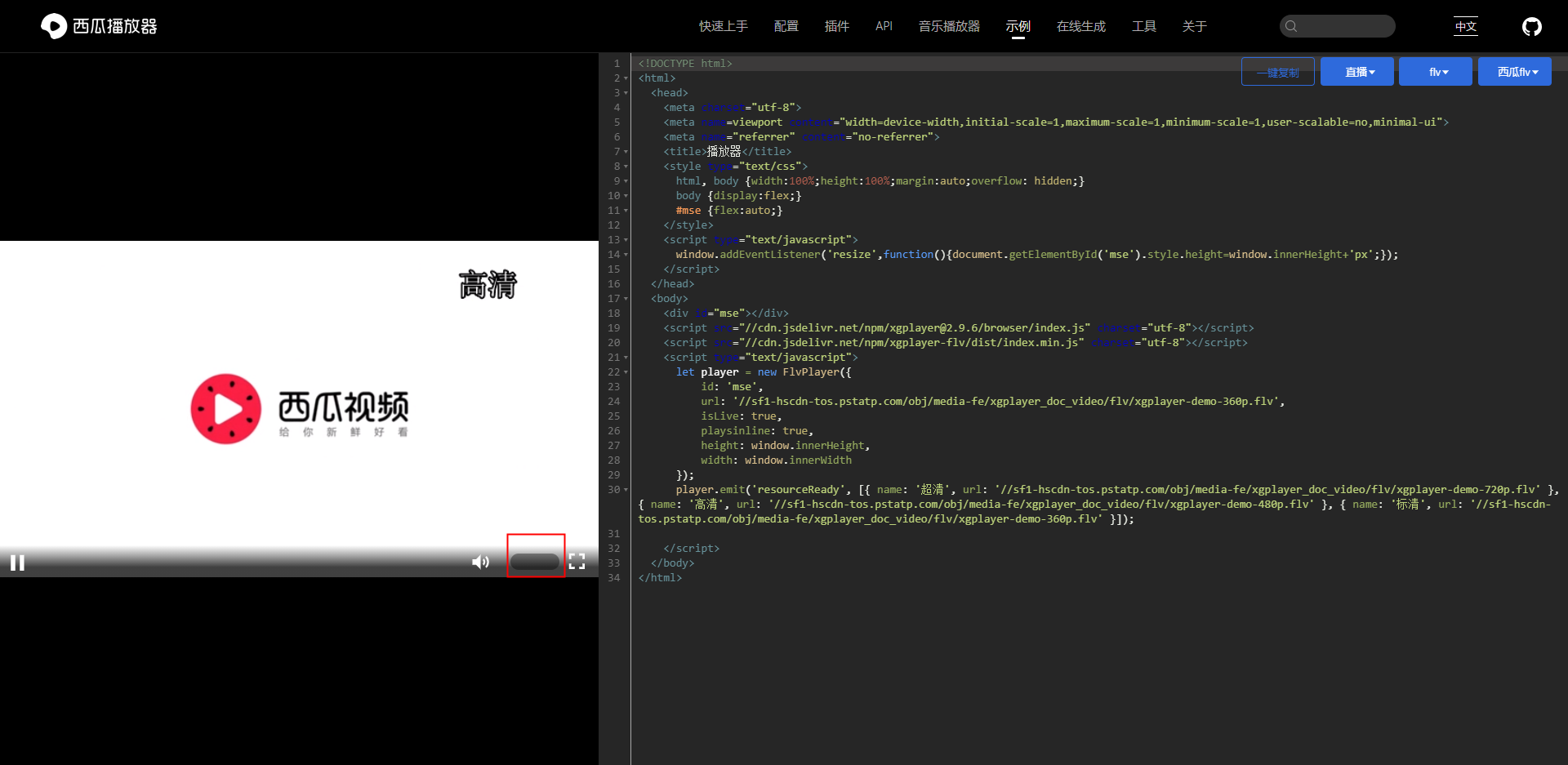Screen dimensions: 1568x765
Task: Click the '</head>' closing tag line
Action: (x=672, y=284)
